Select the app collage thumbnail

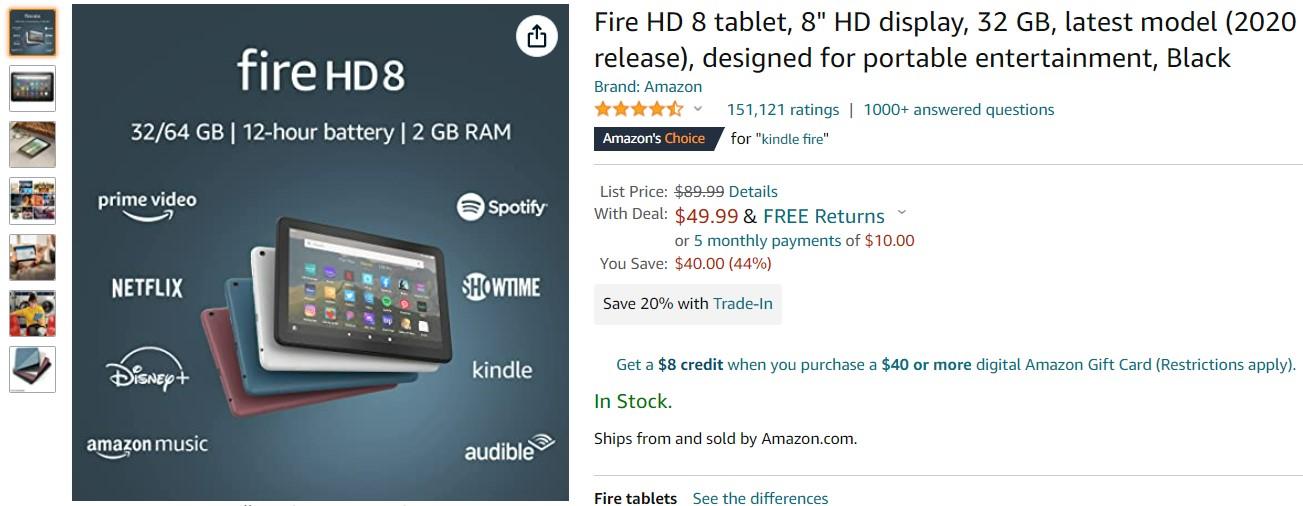[x=32, y=200]
